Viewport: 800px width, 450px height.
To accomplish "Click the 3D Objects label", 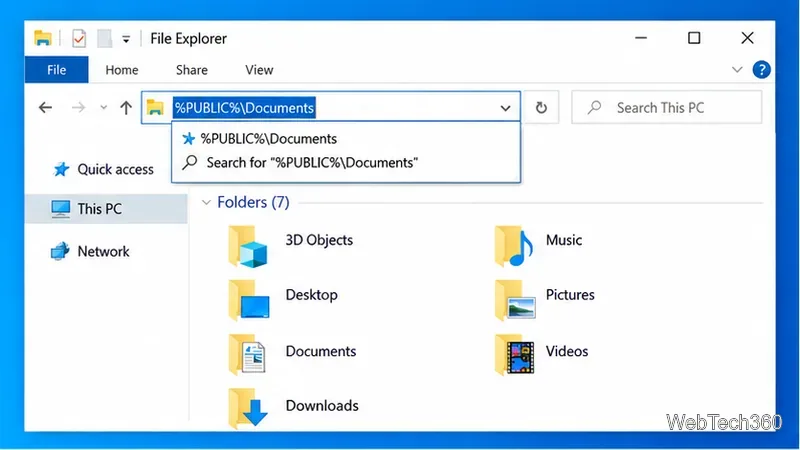I will [x=319, y=240].
